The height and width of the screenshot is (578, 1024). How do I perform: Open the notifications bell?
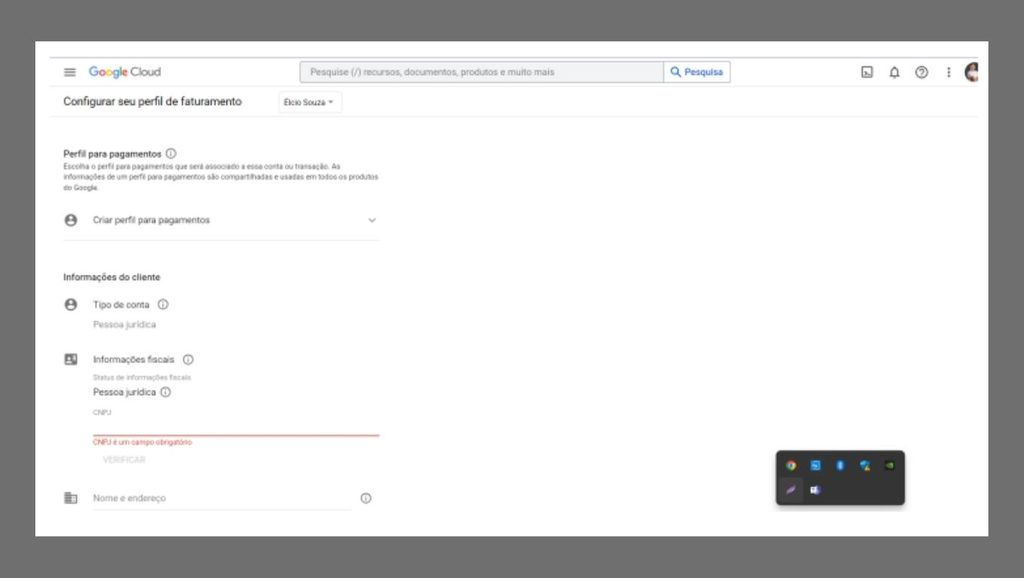coord(894,72)
